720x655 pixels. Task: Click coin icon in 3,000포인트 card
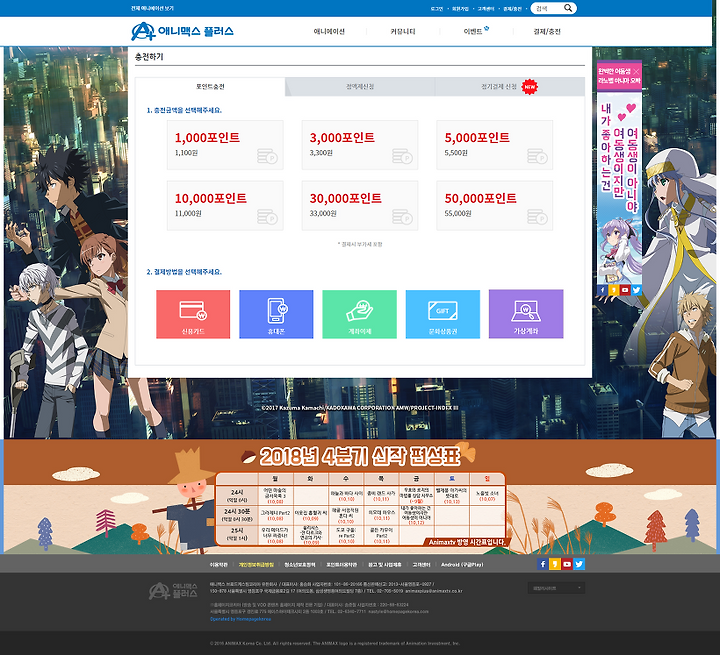402,156
